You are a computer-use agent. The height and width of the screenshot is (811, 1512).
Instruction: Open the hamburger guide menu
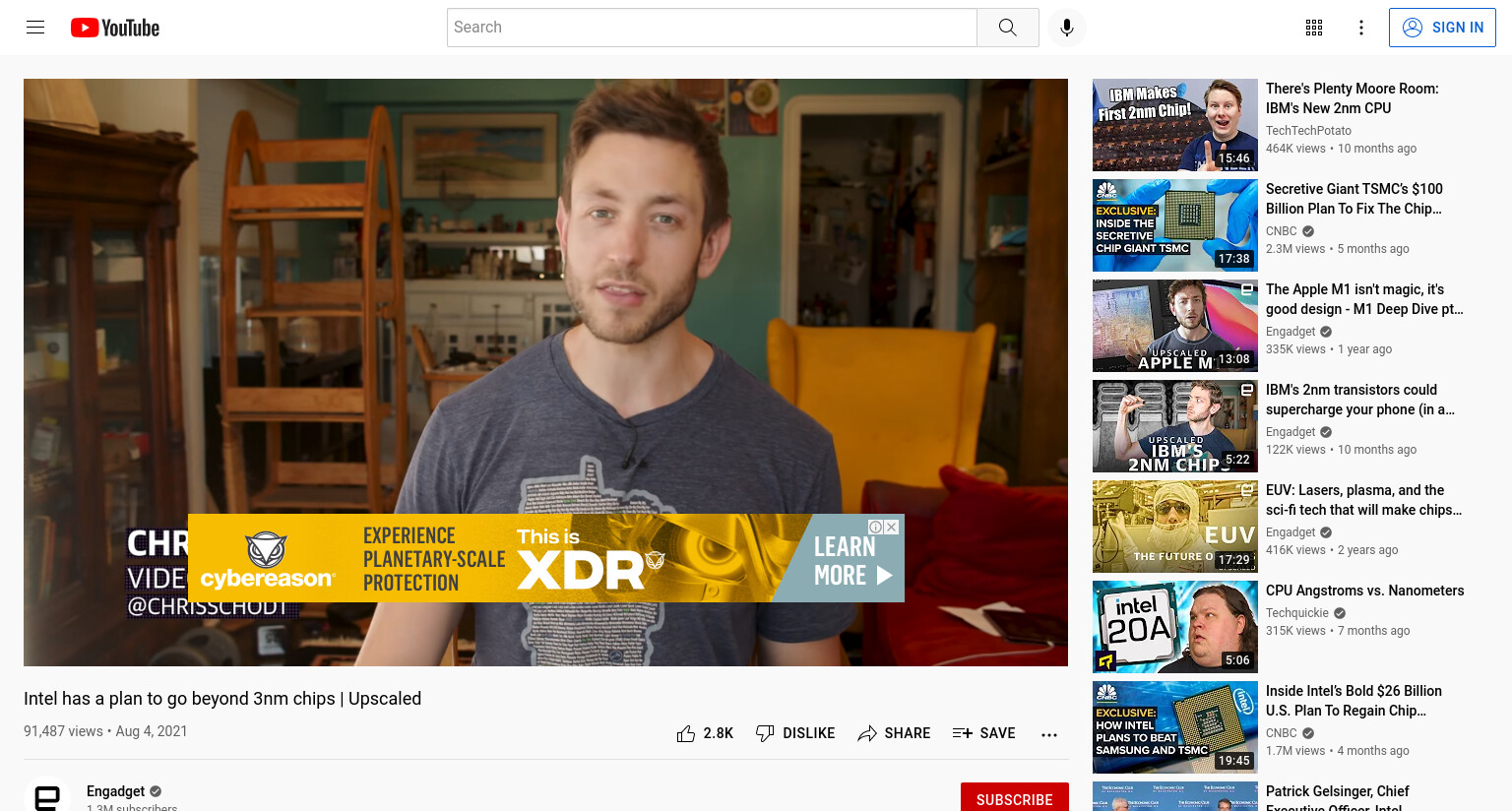(35, 28)
